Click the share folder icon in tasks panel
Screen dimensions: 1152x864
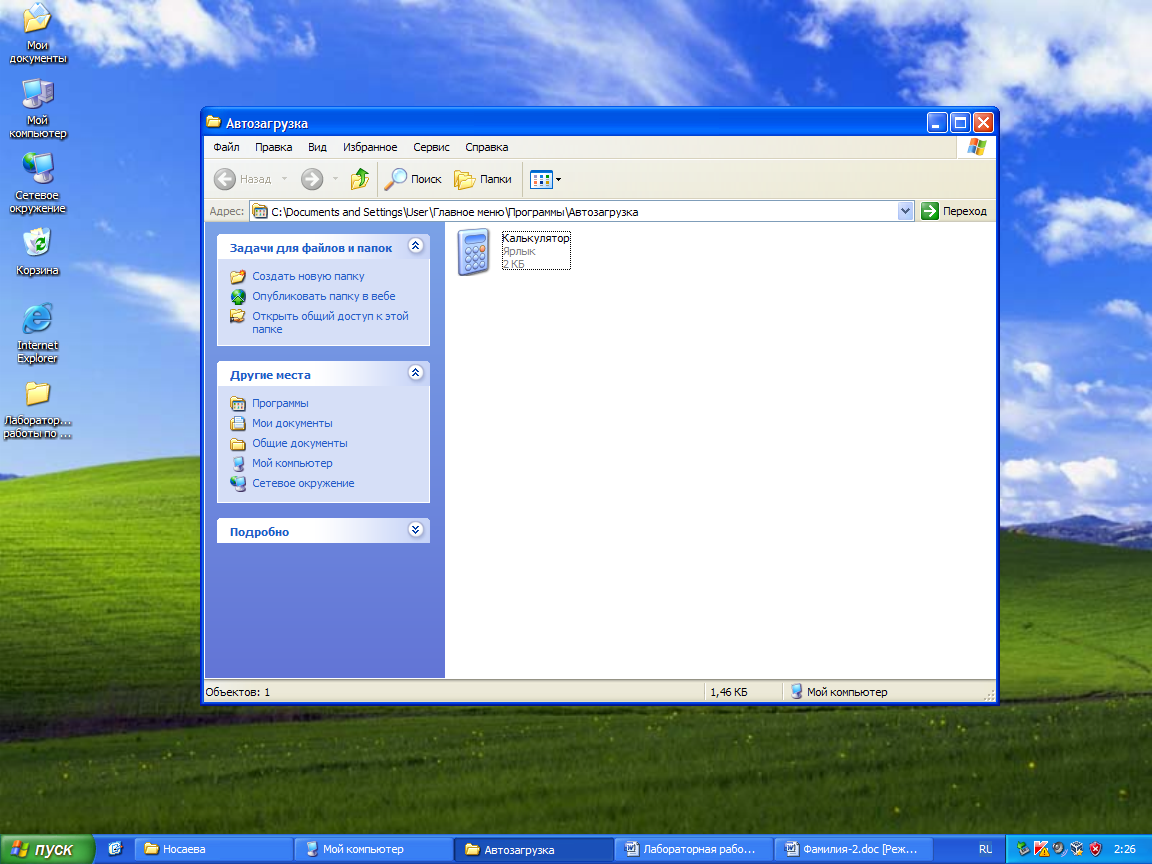point(238,317)
